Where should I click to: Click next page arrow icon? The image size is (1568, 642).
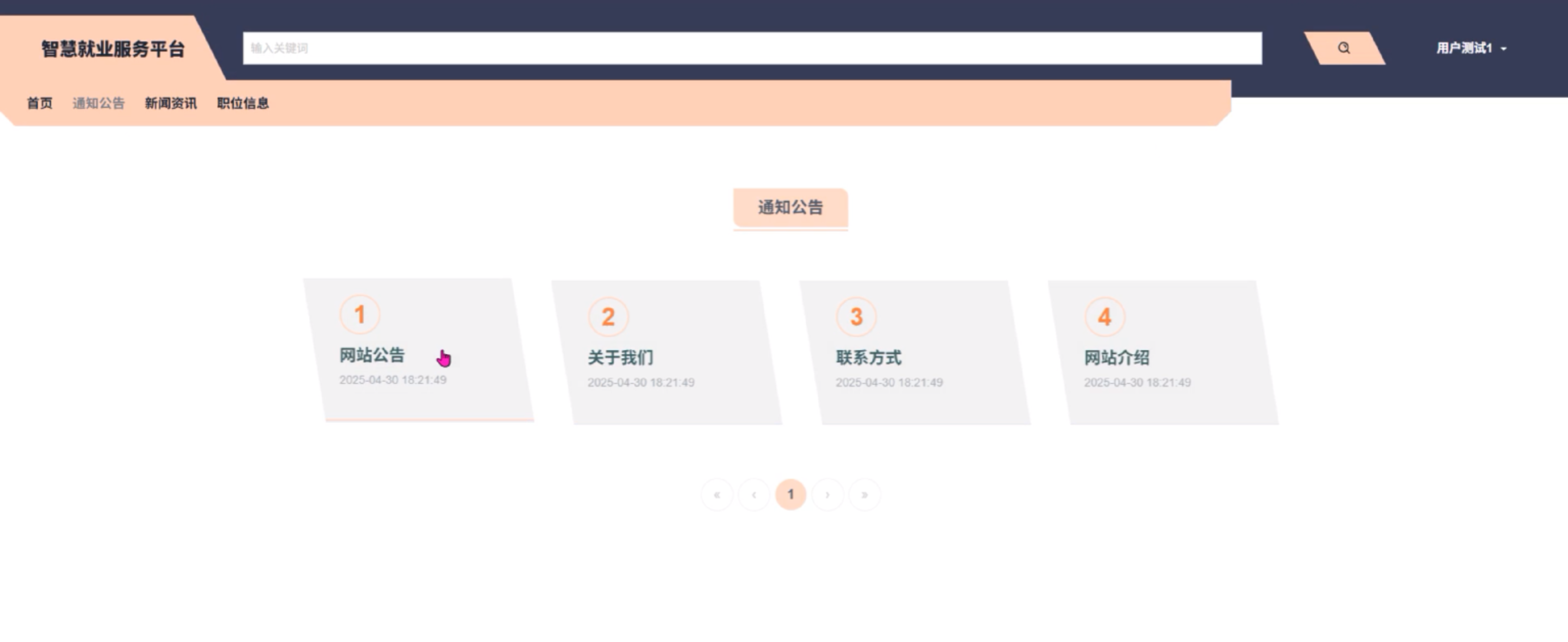point(827,495)
